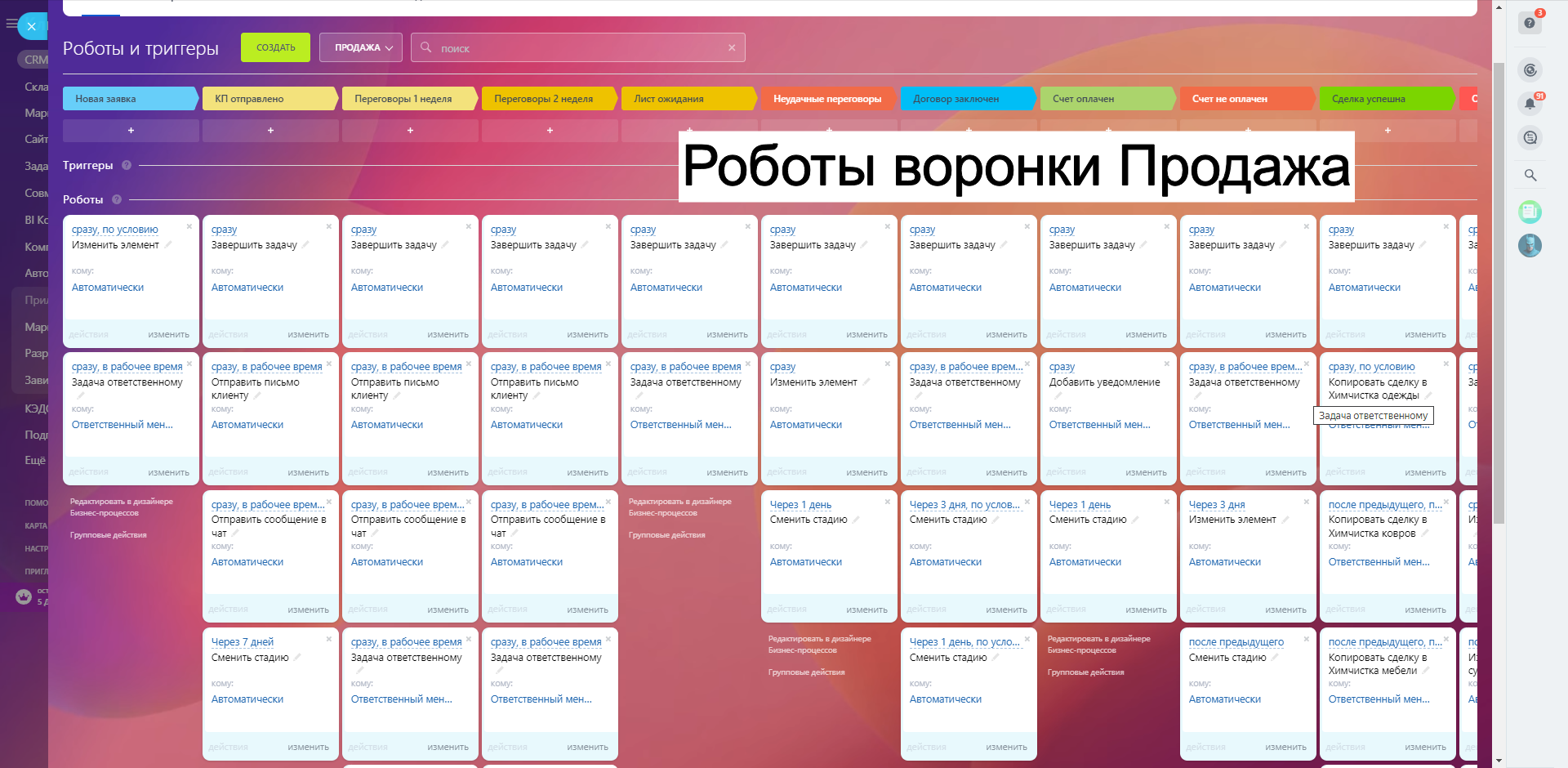Open Через 1 день delay in Счет оплачен column
Screen dimensions: 1568x768
coord(1080,505)
